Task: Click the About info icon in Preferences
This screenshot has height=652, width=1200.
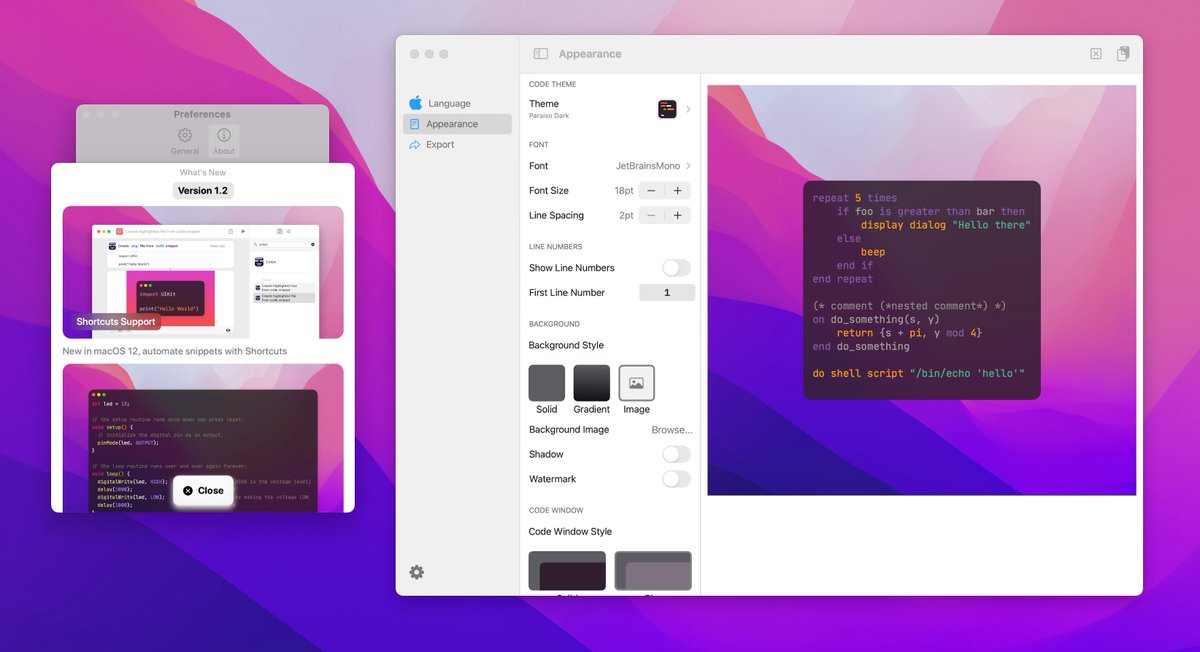Action: (x=224, y=135)
